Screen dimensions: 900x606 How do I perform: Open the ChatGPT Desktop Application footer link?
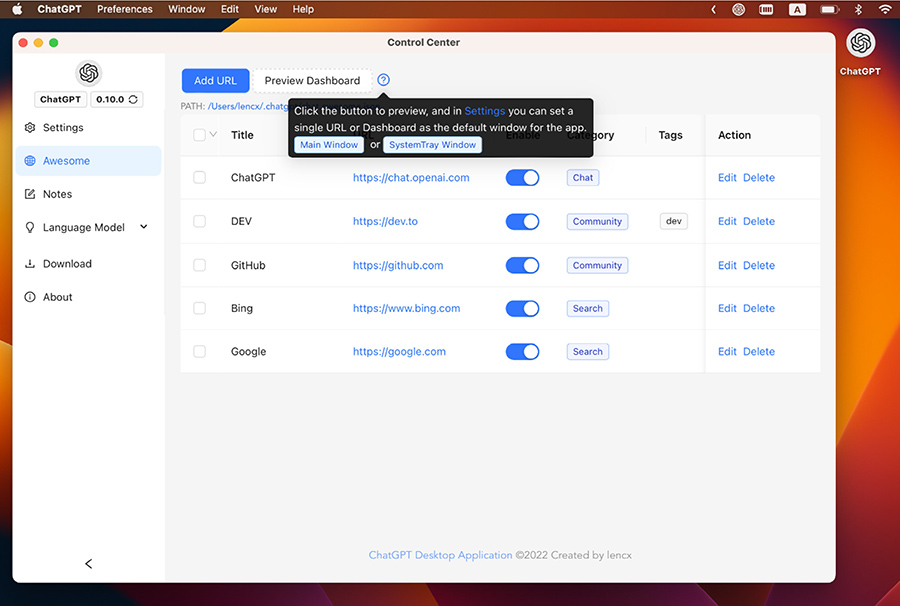point(440,555)
